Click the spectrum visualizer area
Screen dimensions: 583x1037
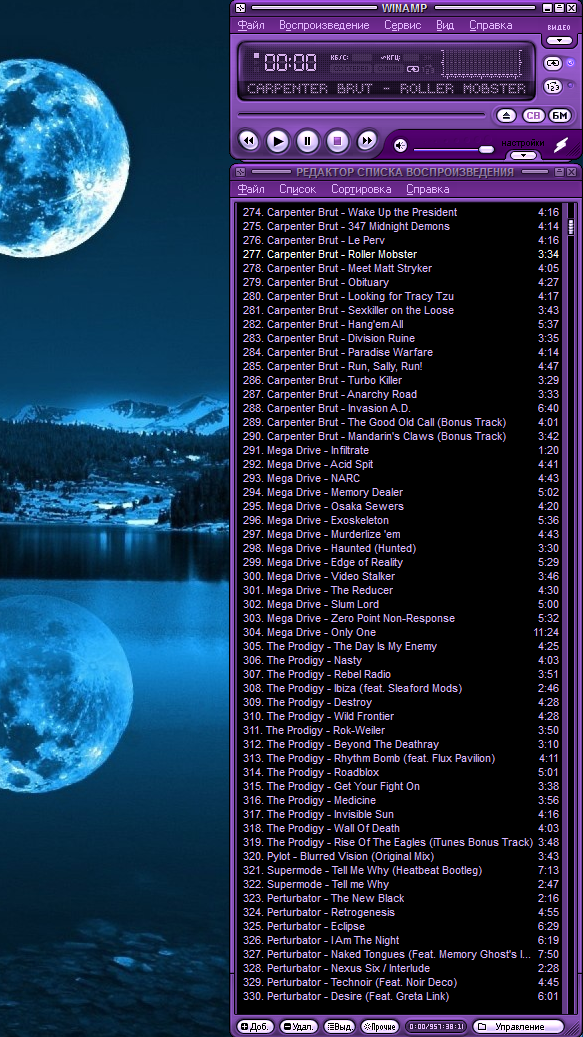481,63
